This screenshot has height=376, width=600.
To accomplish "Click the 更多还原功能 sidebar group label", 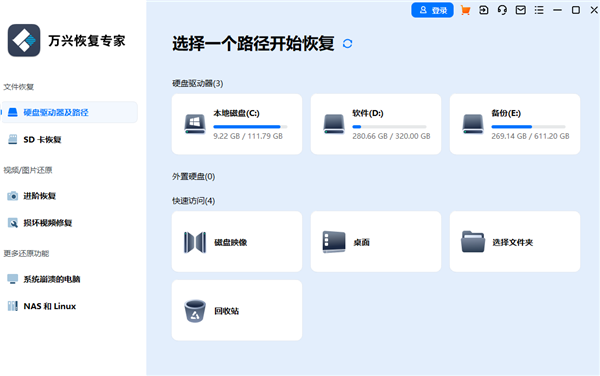I will pos(26,254).
